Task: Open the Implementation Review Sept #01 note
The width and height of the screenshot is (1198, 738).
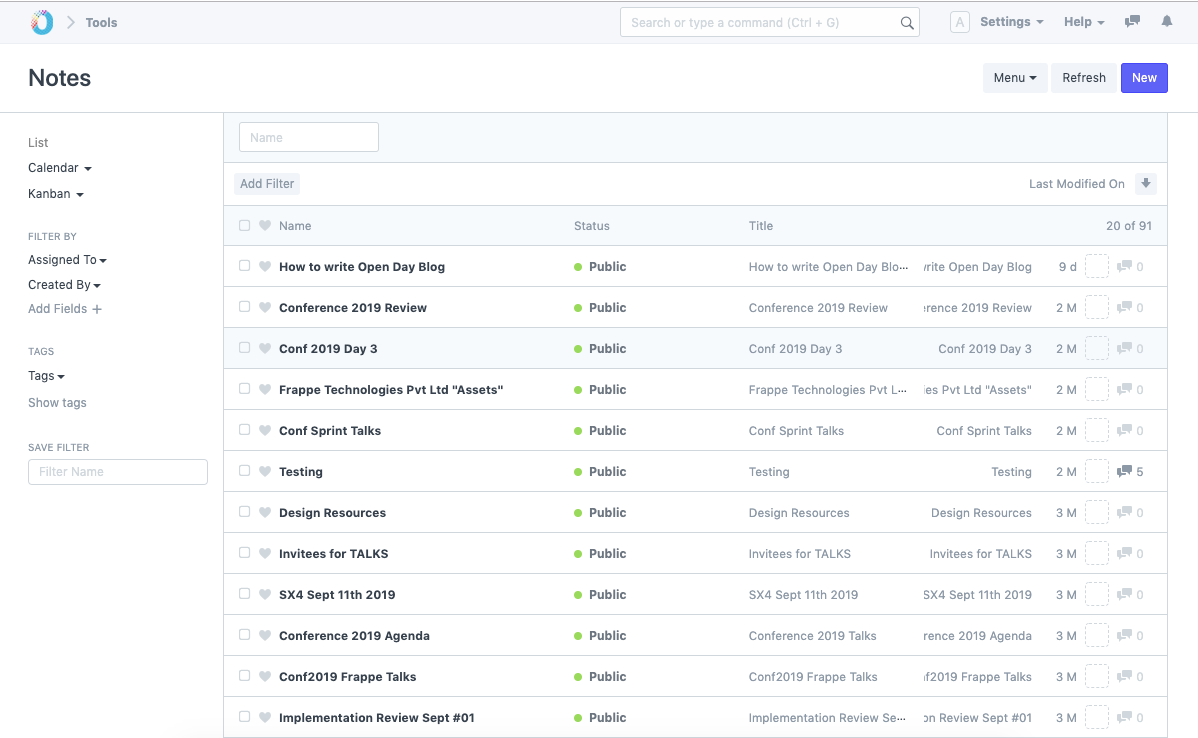Action: point(377,717)
